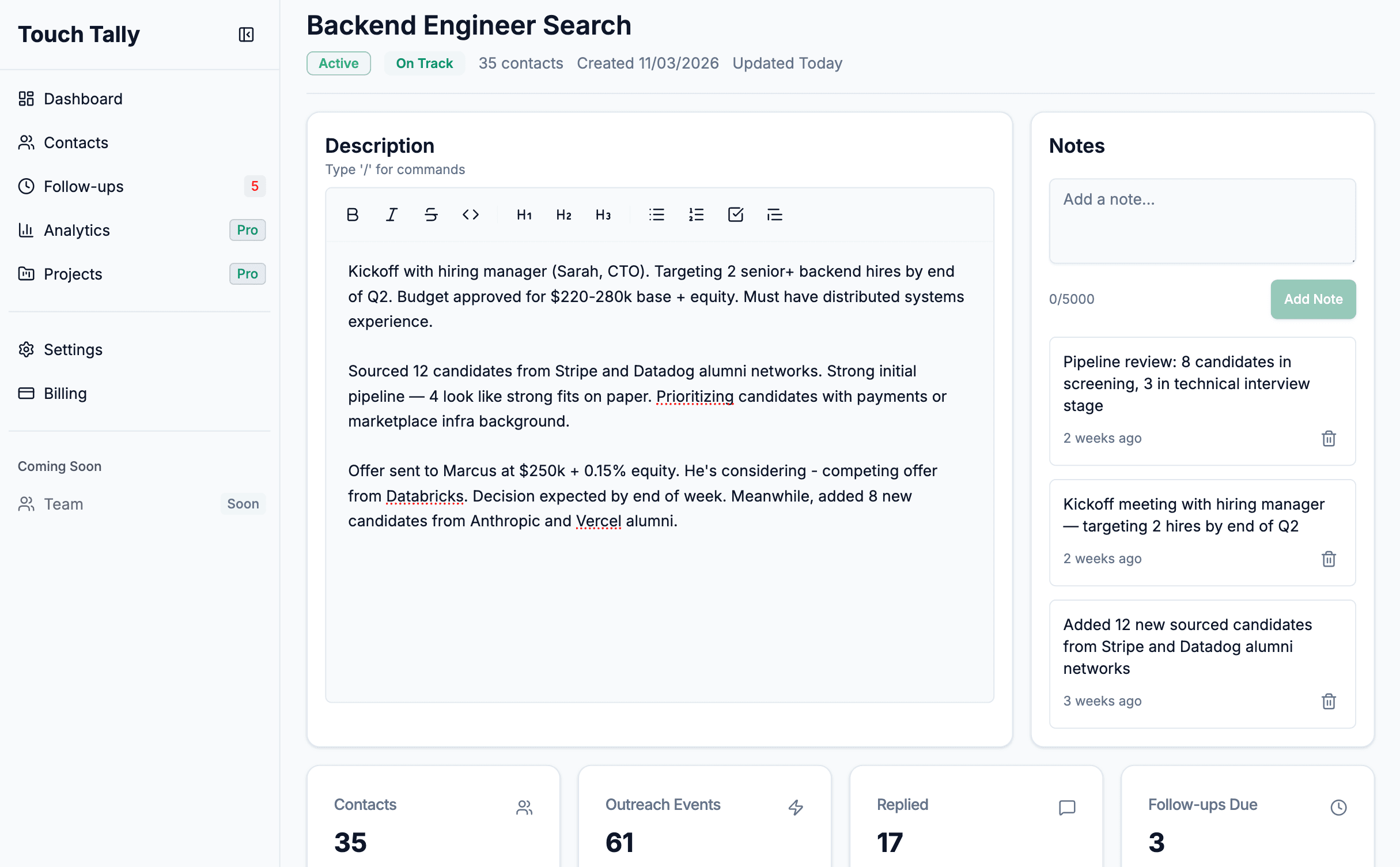The height and width of the screenshot is (867, 1400).
Task: Apply Heading 1 style
Action: click(524, 215)
